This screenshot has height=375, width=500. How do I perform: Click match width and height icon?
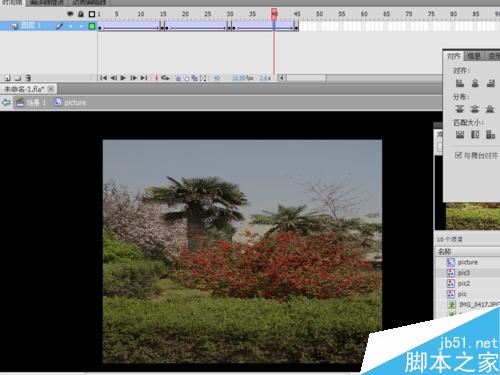click(x=490, y=135)
